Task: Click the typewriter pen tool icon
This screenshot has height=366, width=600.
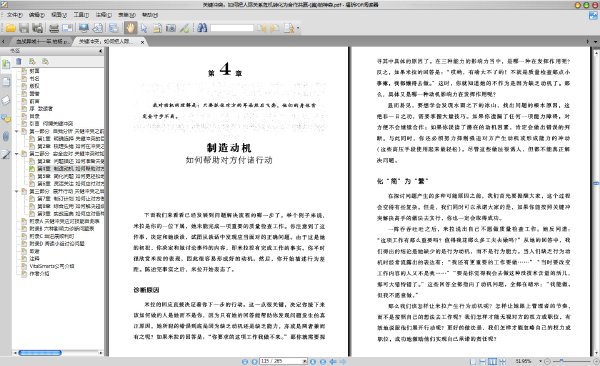Action: 184,28
